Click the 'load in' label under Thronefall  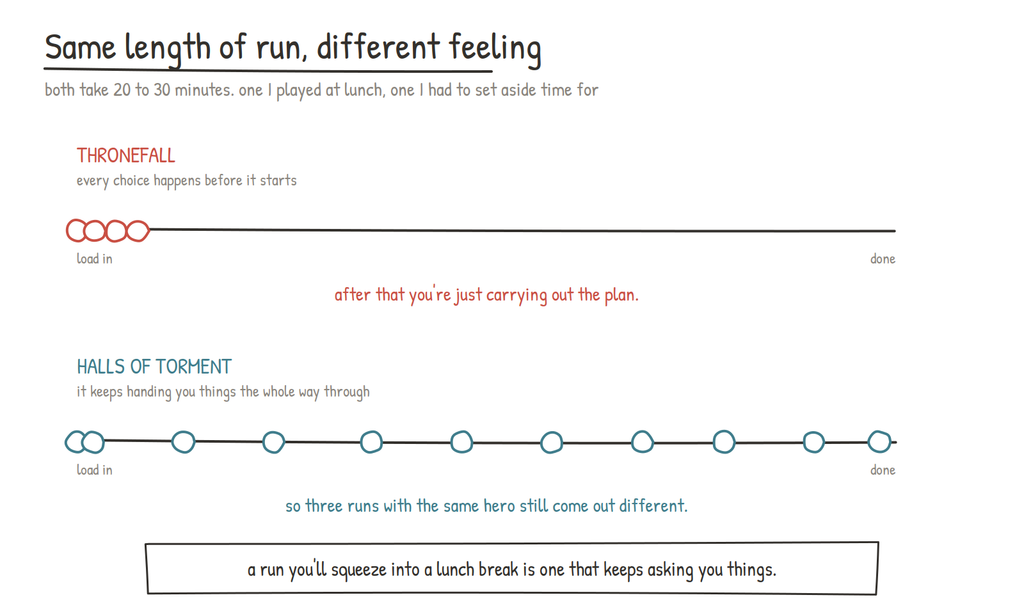(x=95, y=259)
